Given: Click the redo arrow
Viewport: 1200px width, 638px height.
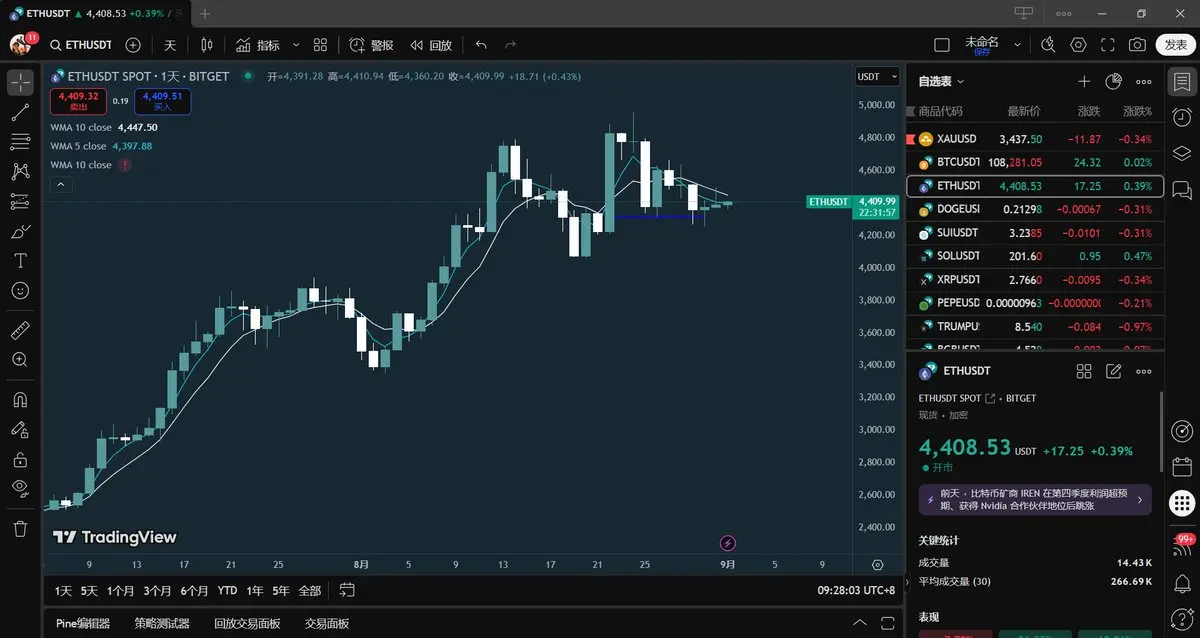Looking at the screenshot, I should 510,45.
